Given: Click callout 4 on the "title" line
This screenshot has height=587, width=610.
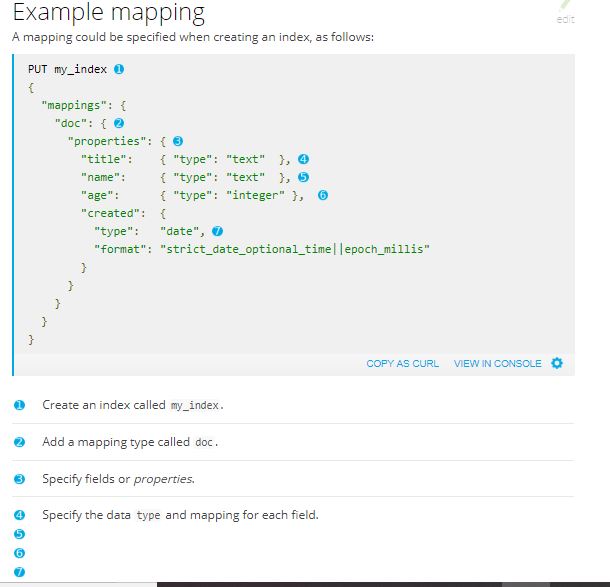Looking at the screenshot, I should (x=303, y=159).
